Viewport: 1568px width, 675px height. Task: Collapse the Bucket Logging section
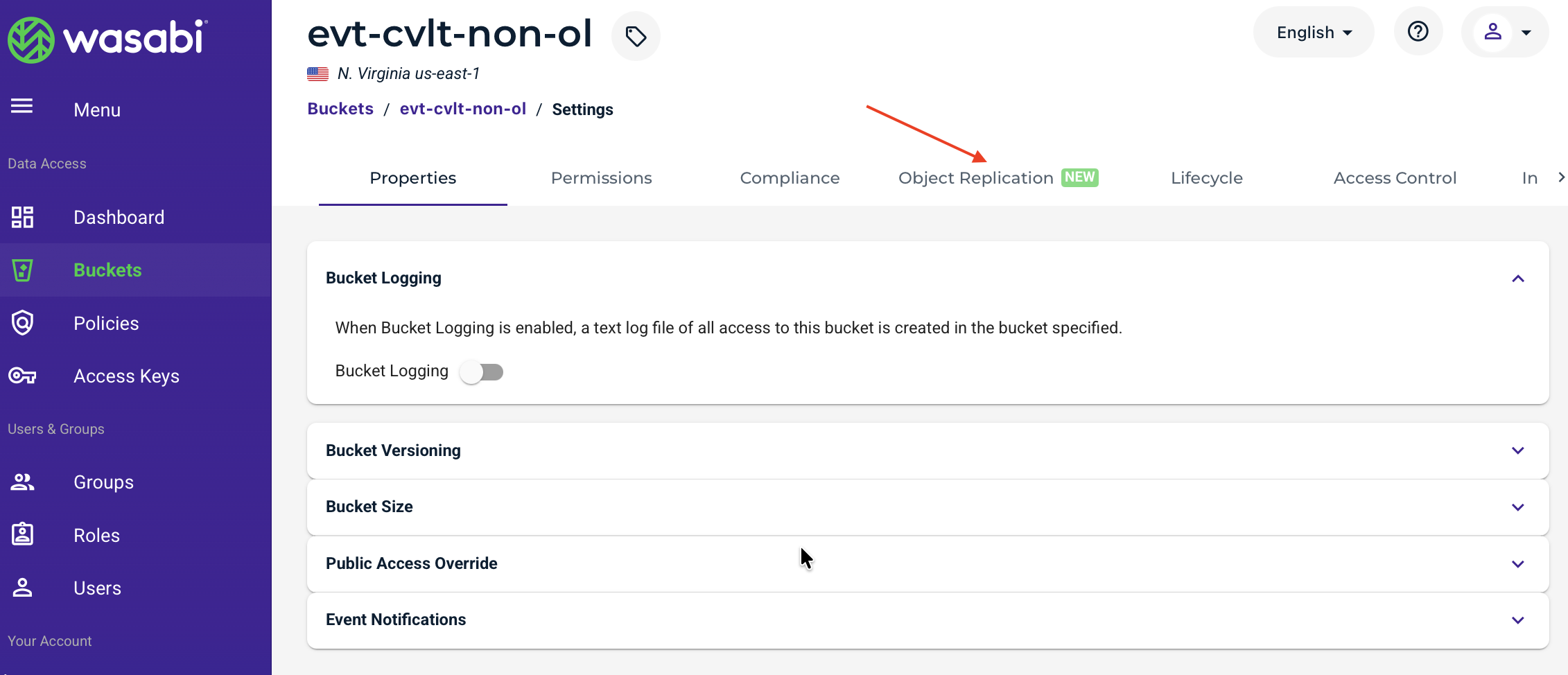tap(1518, 279)
